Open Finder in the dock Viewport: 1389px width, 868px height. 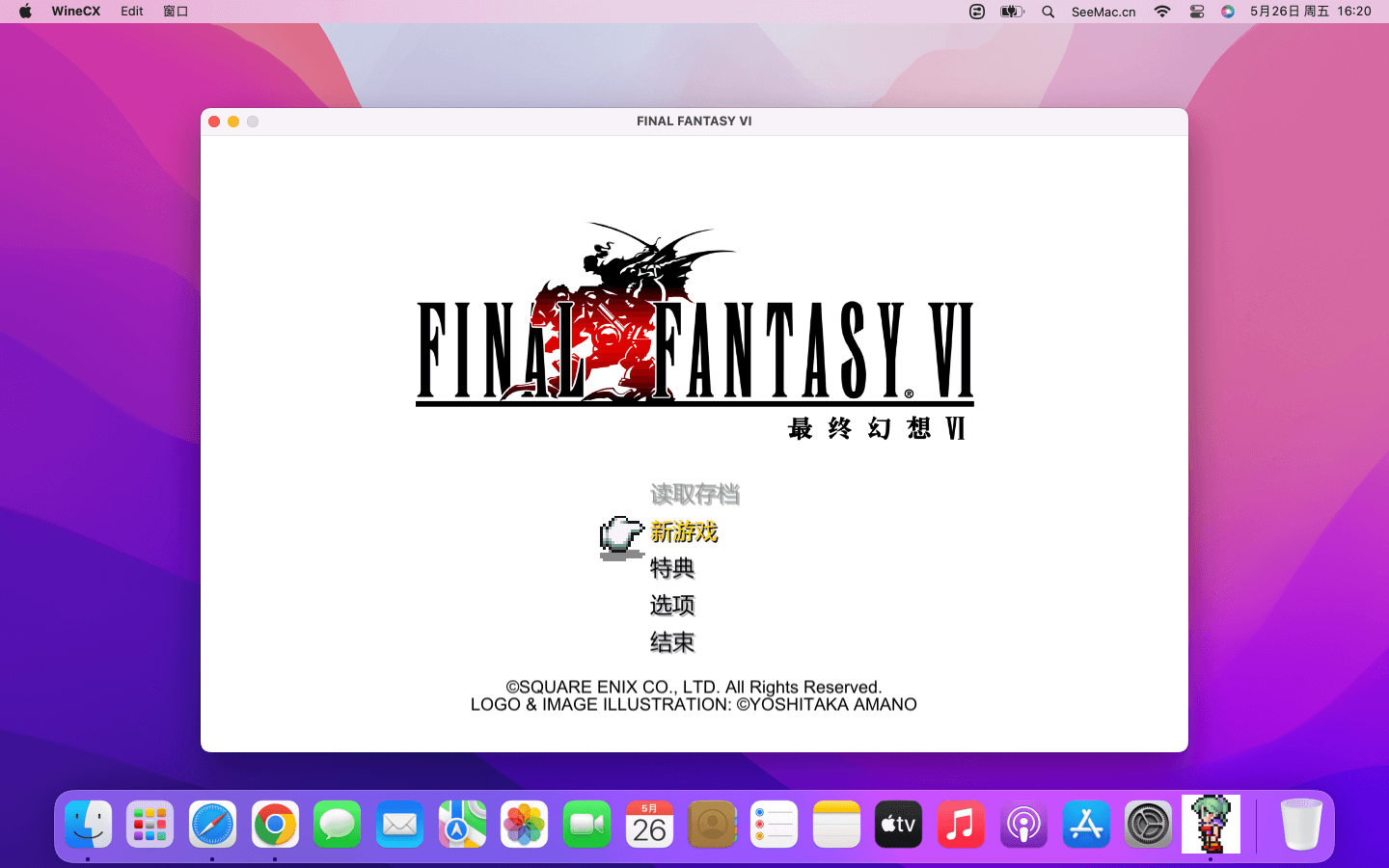point(89,825)
